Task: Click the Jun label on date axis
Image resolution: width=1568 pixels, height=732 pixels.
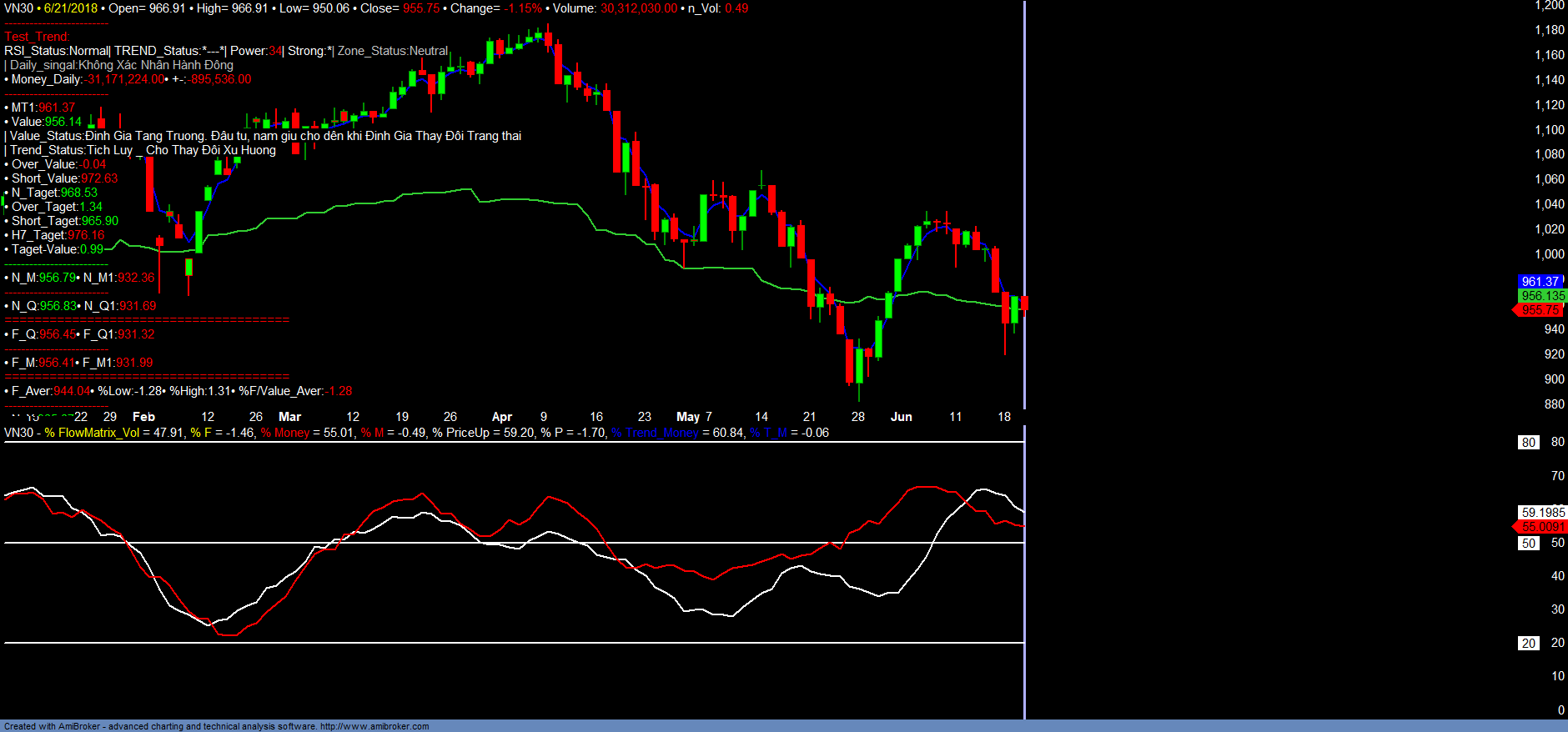Action: pyautogui.click(x=901, y=417)
